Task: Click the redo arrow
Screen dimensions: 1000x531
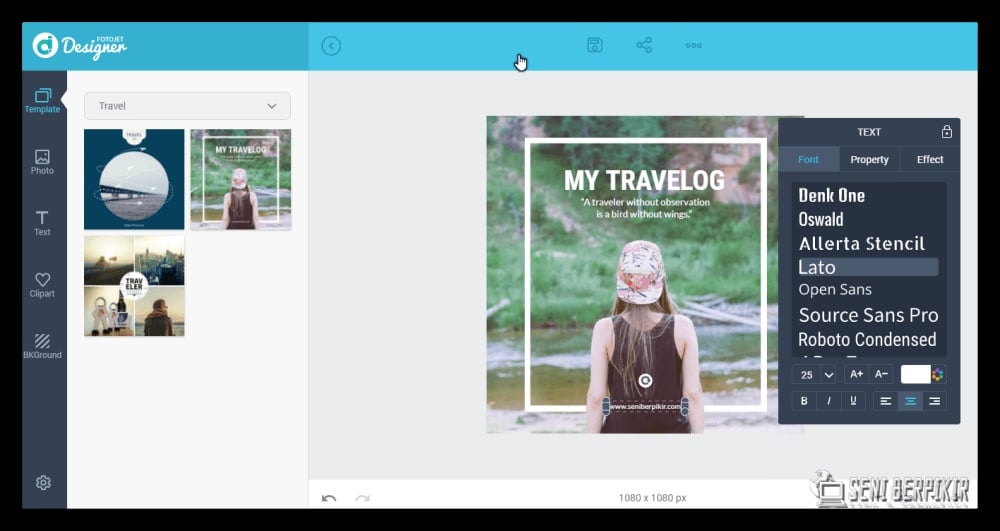Action: (362, 498)
